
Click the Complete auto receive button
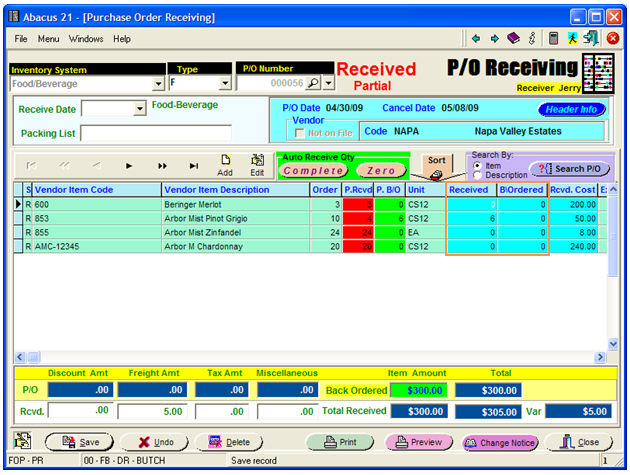(x=312, y=171)
